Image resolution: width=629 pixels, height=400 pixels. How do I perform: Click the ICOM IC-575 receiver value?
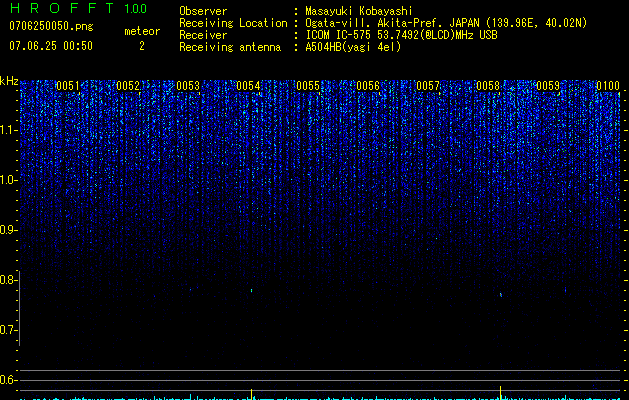tap(401, 35)
